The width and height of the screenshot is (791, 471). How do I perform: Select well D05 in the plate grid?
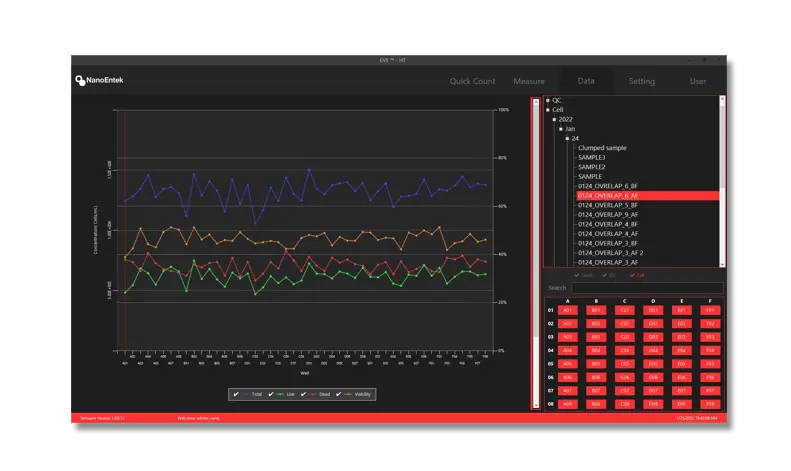coord(653,364)
